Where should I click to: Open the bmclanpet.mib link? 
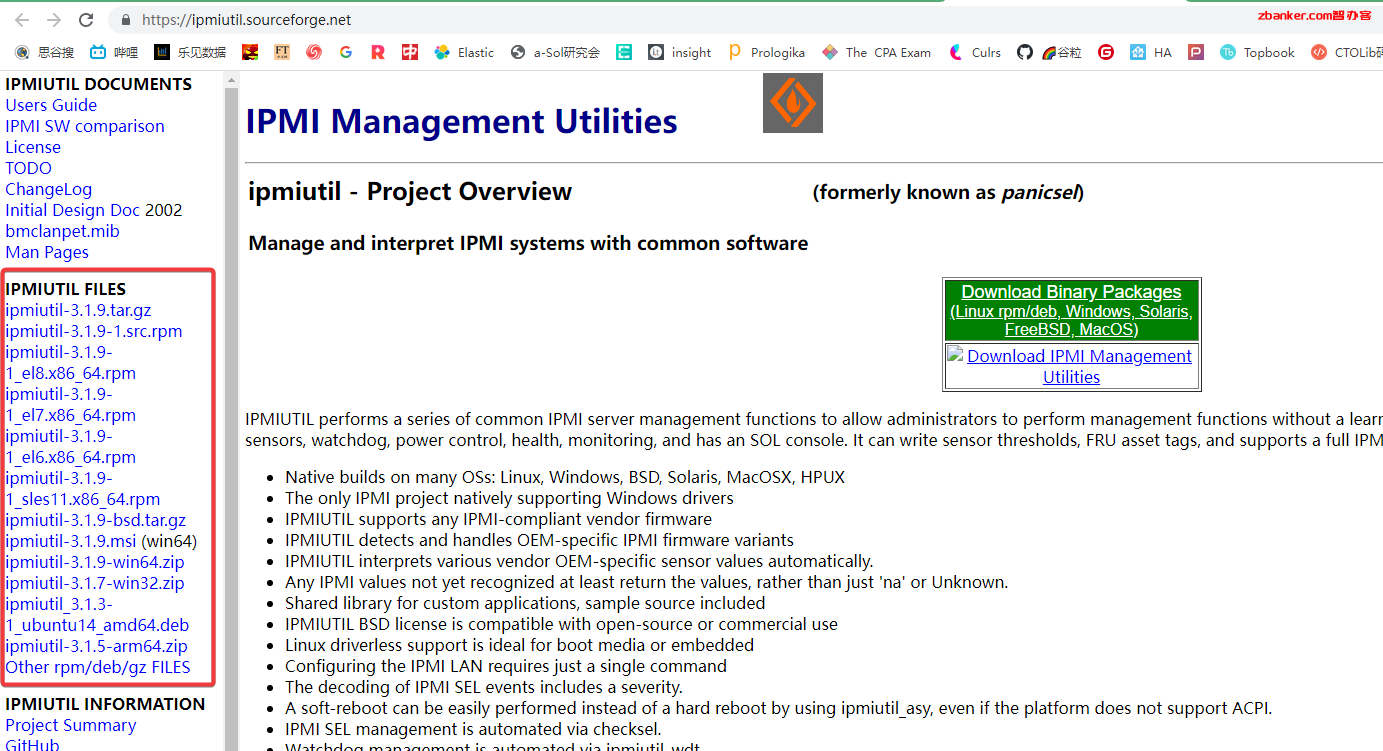point(62,231)
